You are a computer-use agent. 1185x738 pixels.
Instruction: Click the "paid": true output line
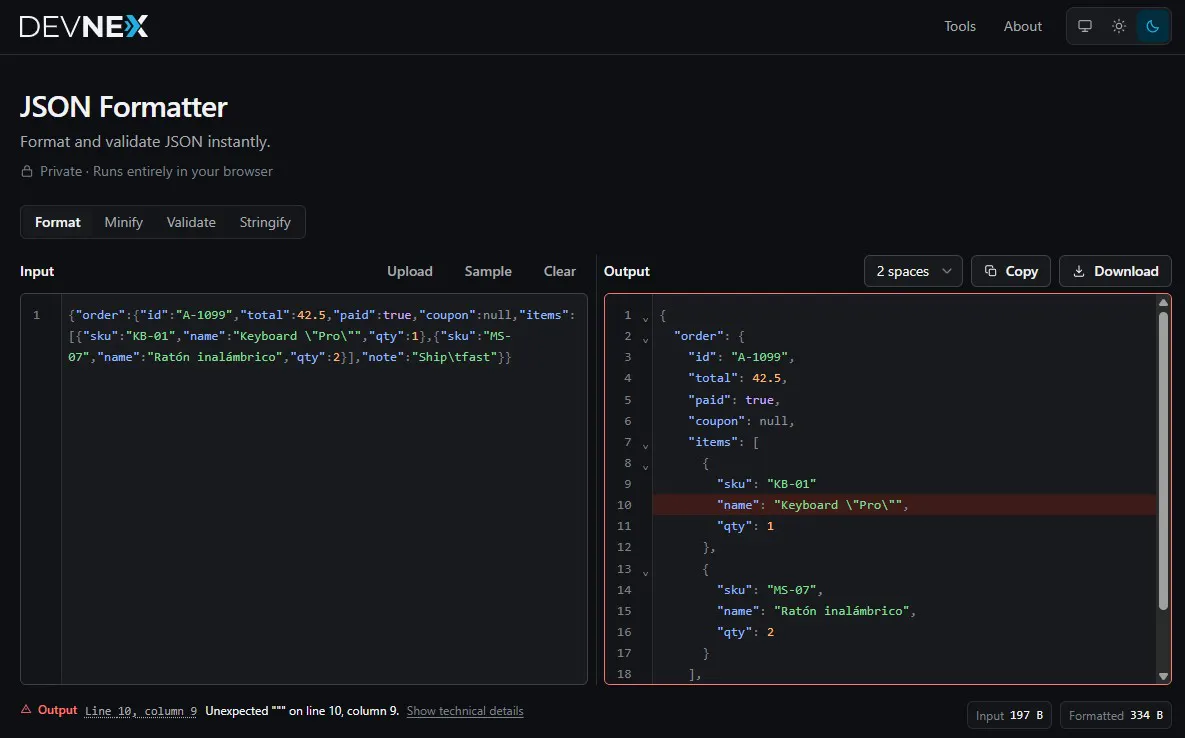(x=733, y=400)
